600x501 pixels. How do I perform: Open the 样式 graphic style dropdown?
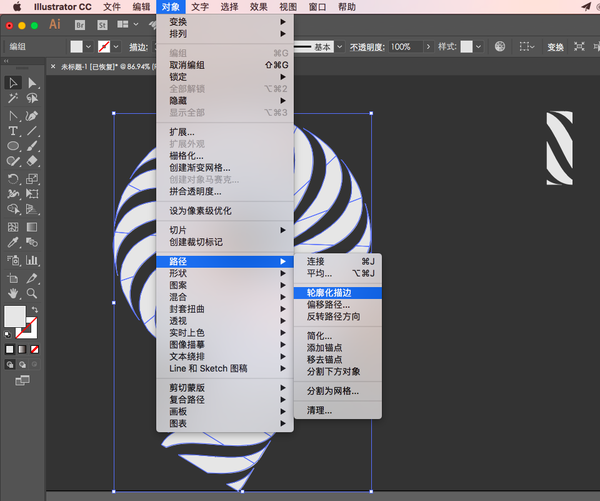(478, 47)
